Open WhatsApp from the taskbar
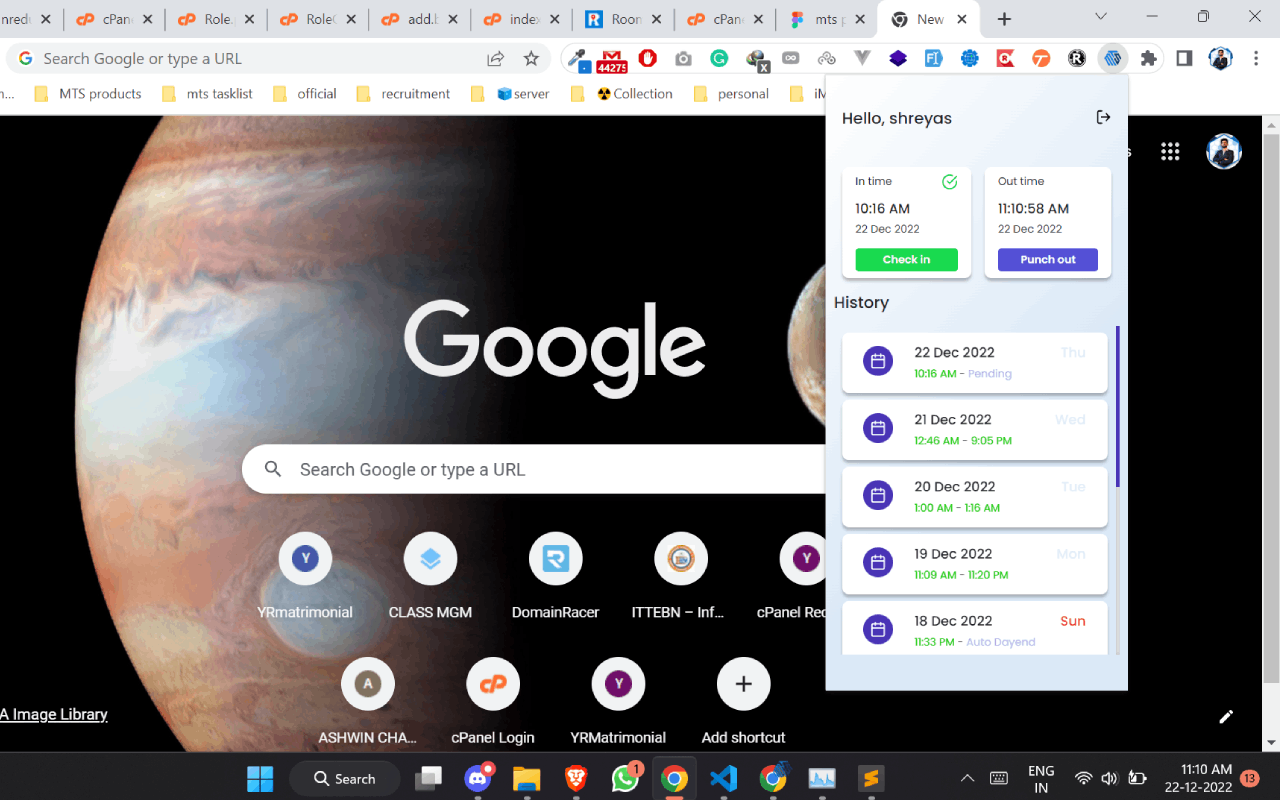Image resolution: width=1280 pixels, height=800 pixels. [626, 778]
